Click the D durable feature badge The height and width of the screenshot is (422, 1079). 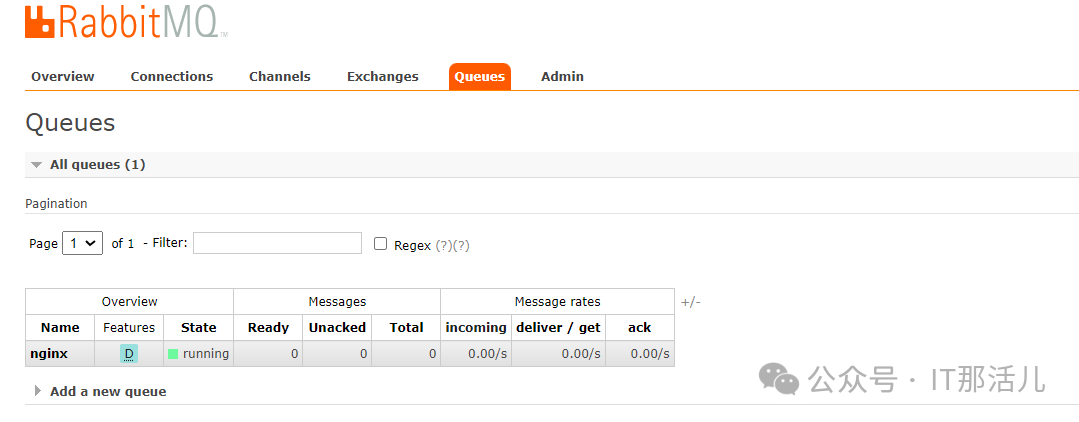tap(129, 354)
